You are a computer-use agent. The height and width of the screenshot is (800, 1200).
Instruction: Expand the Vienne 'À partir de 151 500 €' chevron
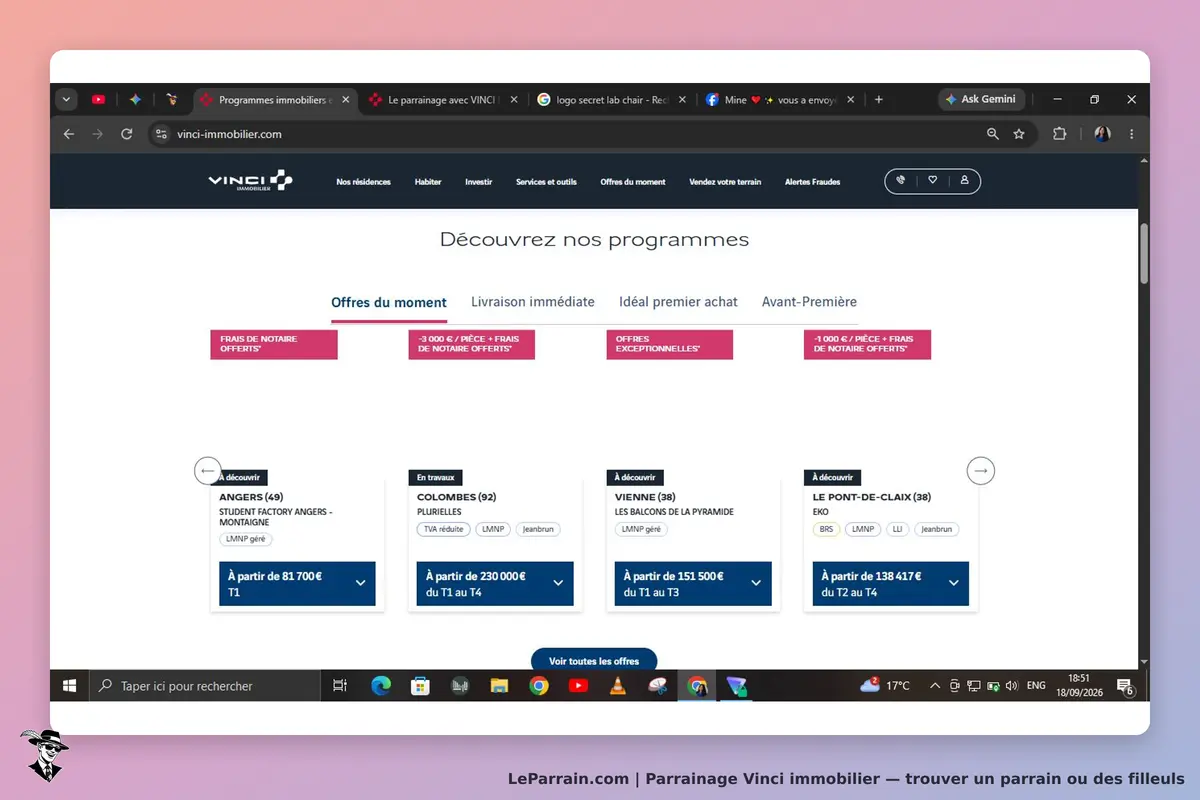(x=756, y=583)
